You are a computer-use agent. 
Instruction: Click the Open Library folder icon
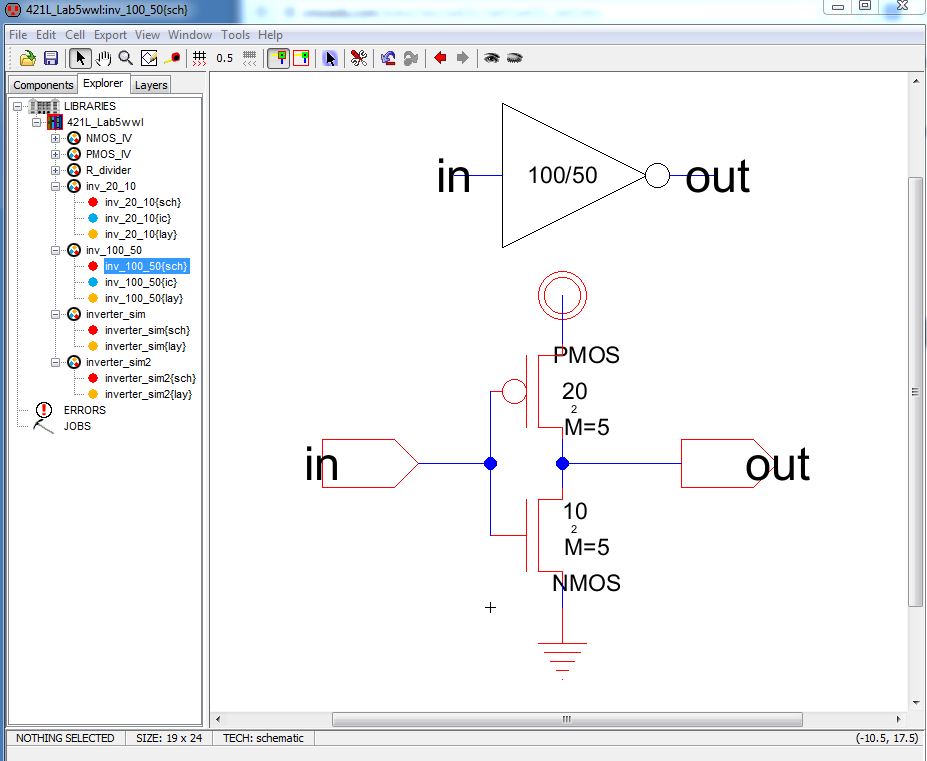pyautogui.click(x=28, y=58)
